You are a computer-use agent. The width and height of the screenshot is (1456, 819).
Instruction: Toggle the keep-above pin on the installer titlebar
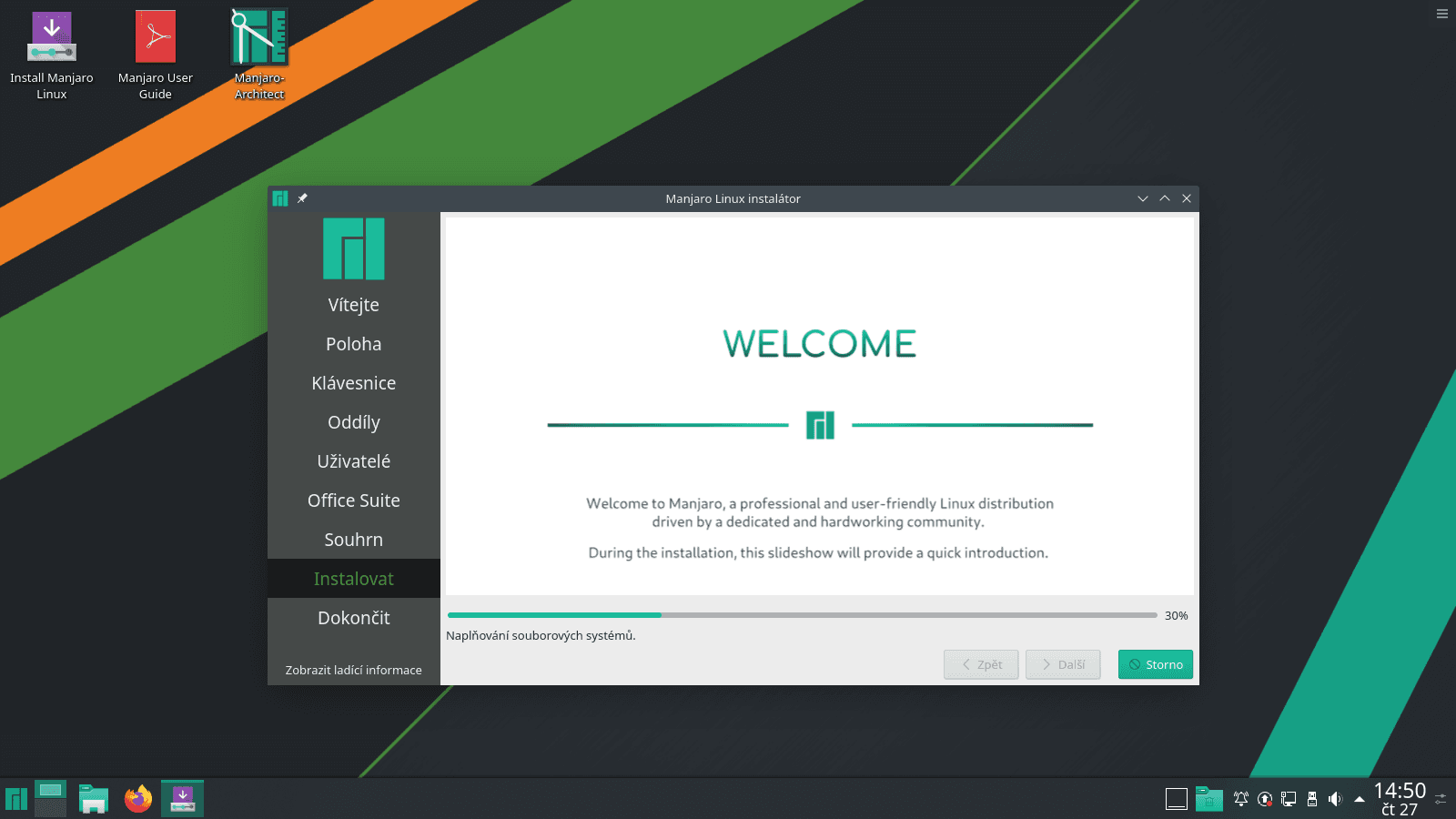click(x=302, y=197)
